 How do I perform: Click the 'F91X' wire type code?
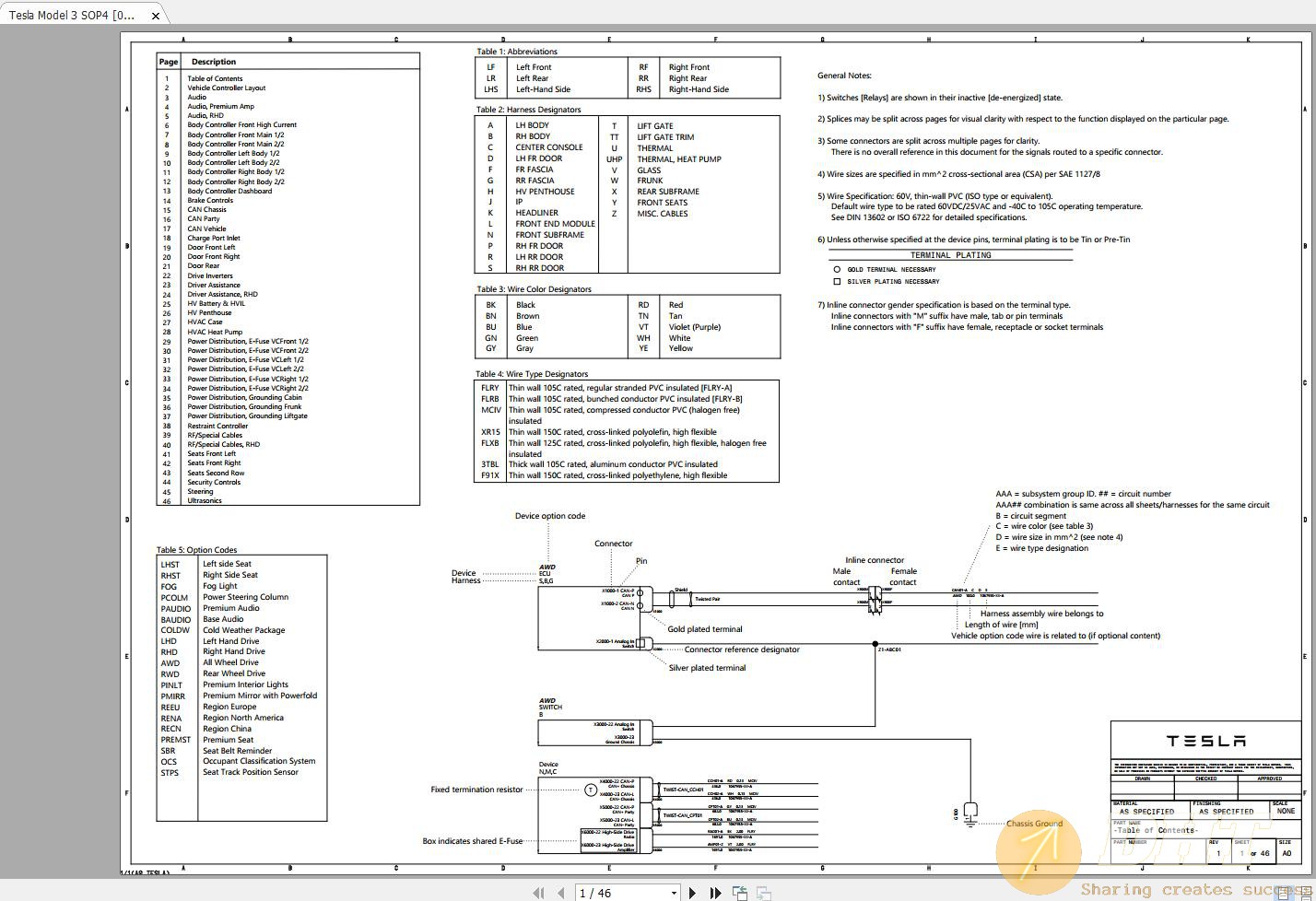coord(490,475)
